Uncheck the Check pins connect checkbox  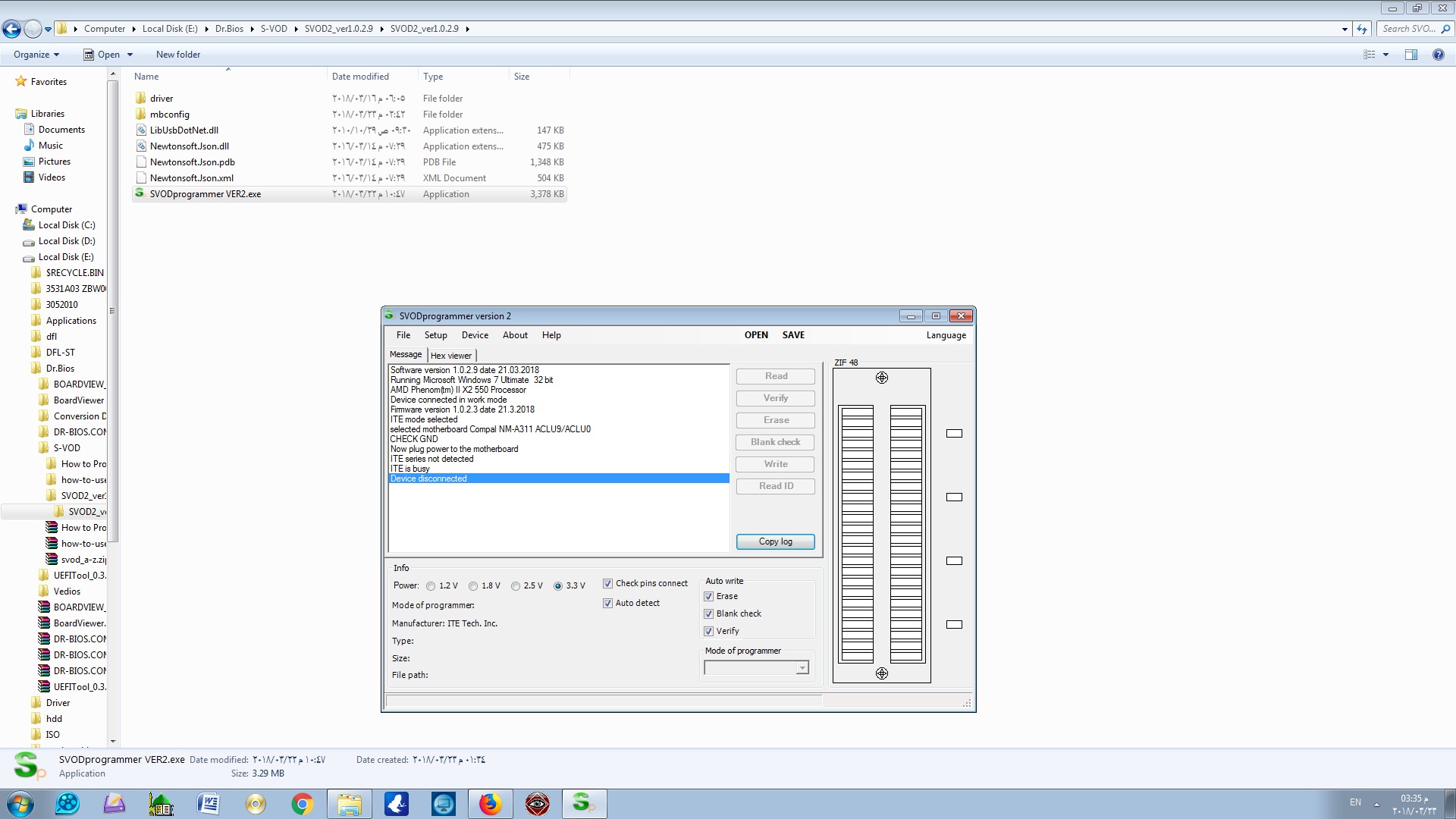tap(607, 584)
